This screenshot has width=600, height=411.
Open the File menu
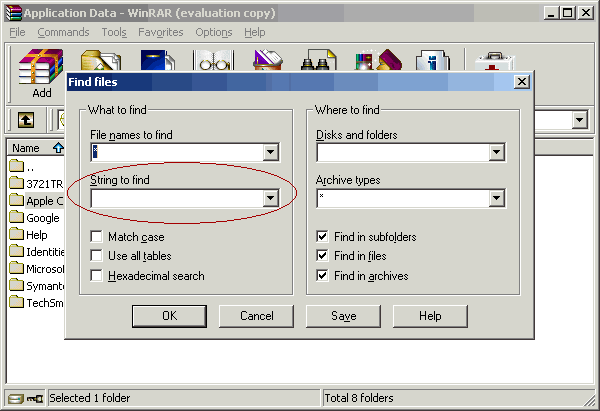(17, 32)
